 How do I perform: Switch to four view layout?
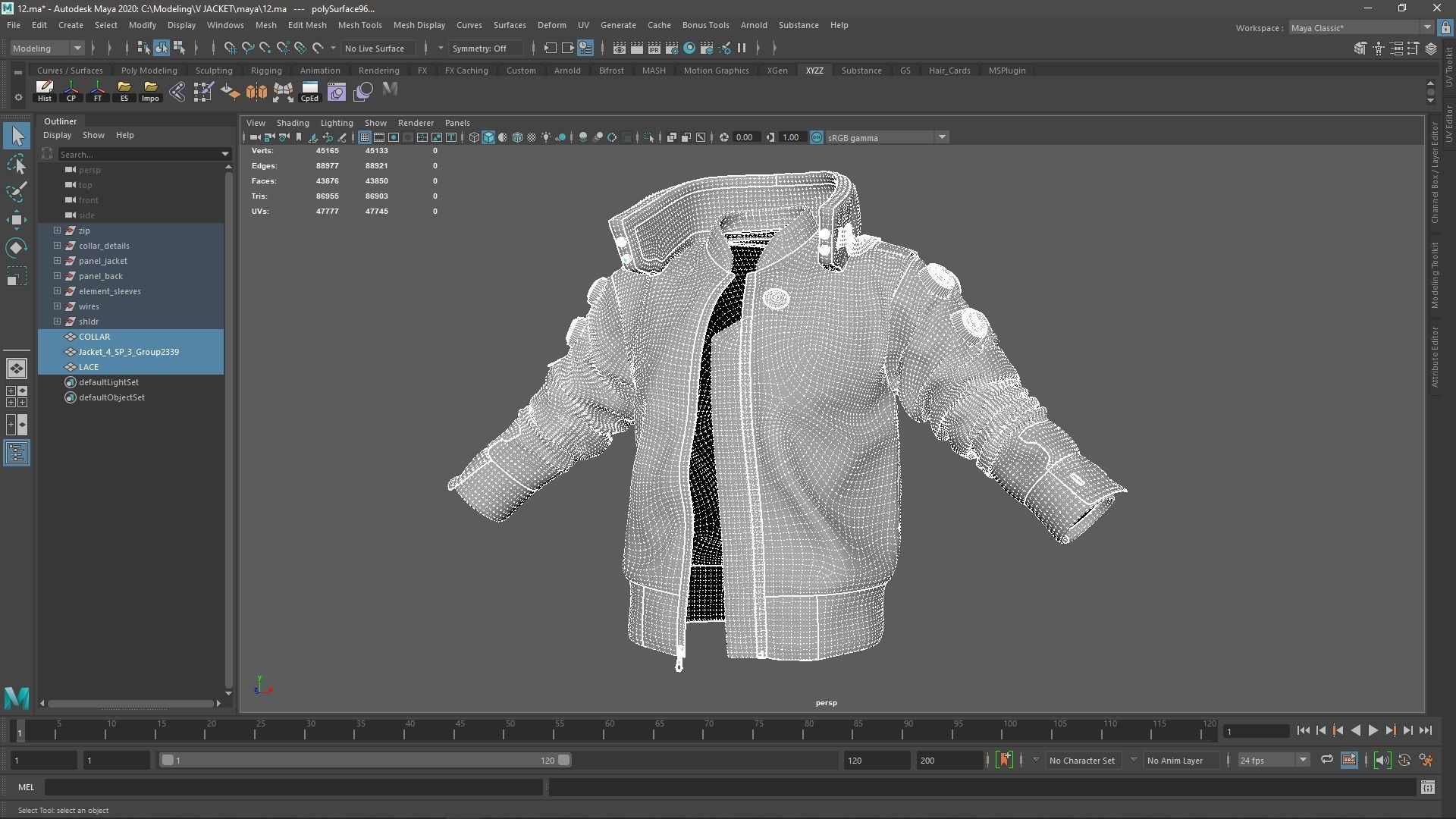coord(17,396)
